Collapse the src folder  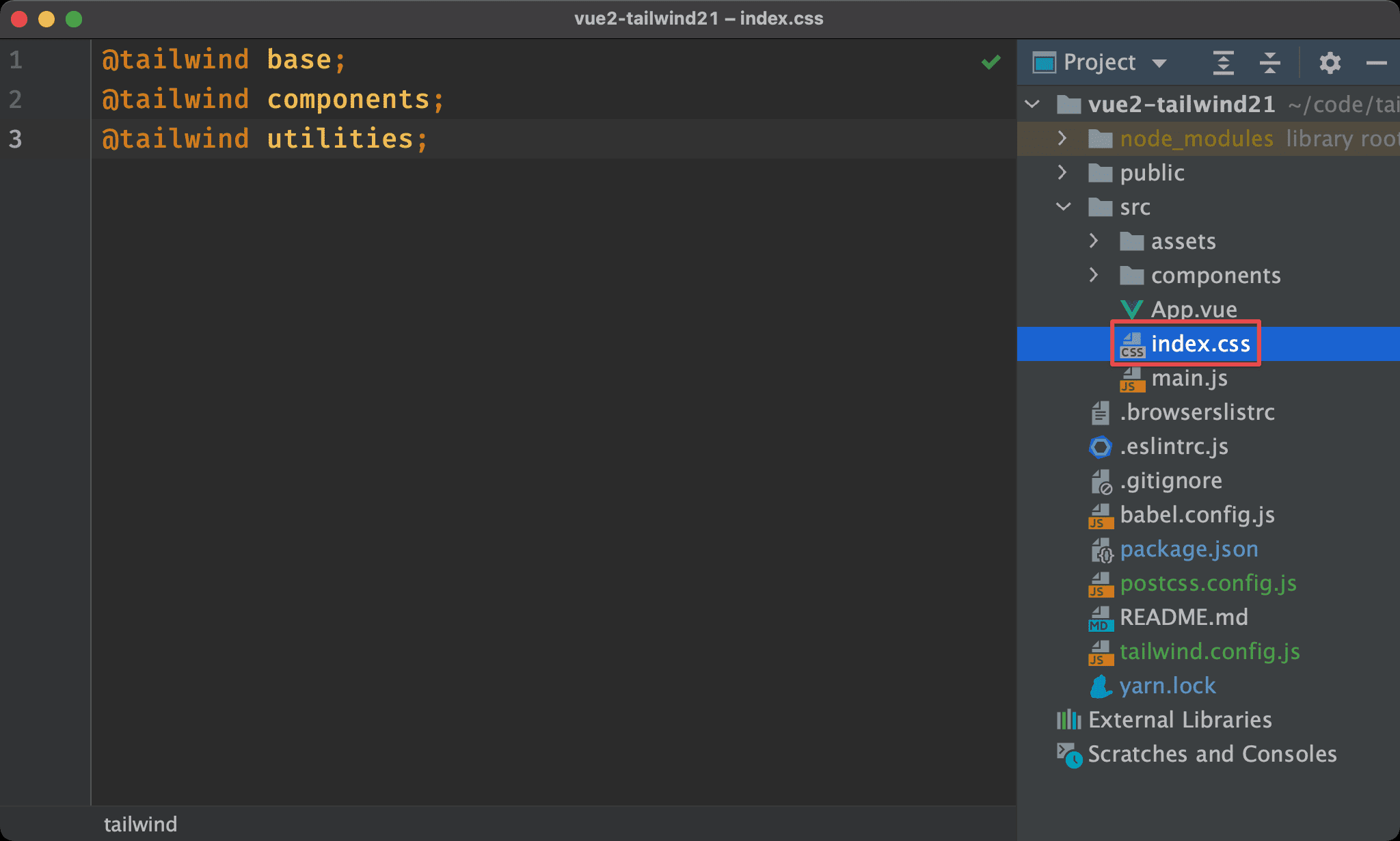[1064, 206]
